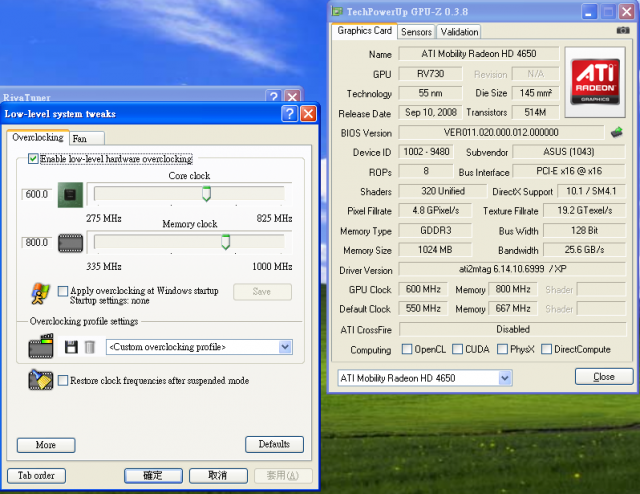Click the ATI Radeon logo
Viewport: 640px width, 494px height.
tap(595, 82)
